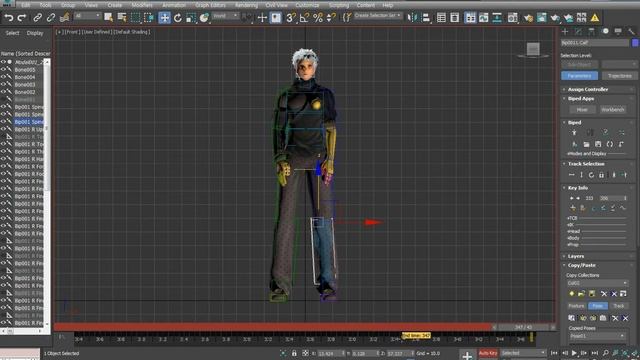Viewport: 640px width, 360px height.
Task: Collapse the Biped Apps rollout
Action: point(581,98)
